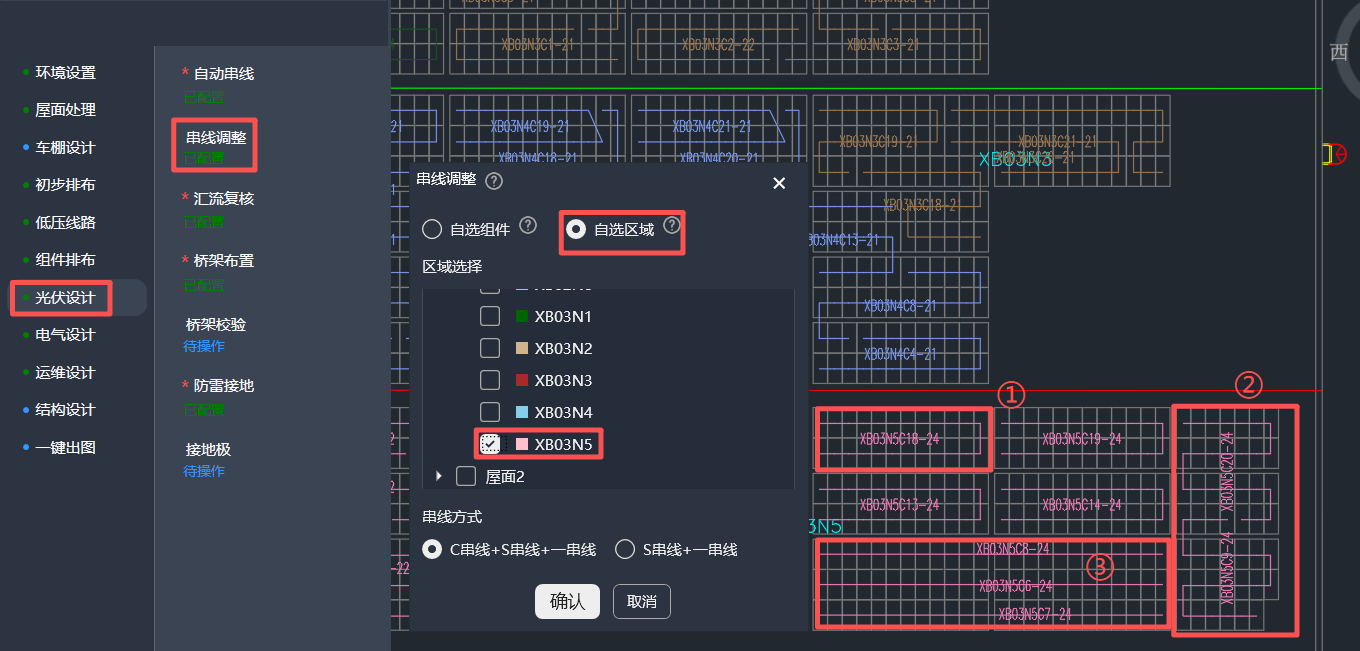Open 光伏设计 in the left sidebar
The height and width of the screenshot is (651, 1360).
click(x=65, y=298)
